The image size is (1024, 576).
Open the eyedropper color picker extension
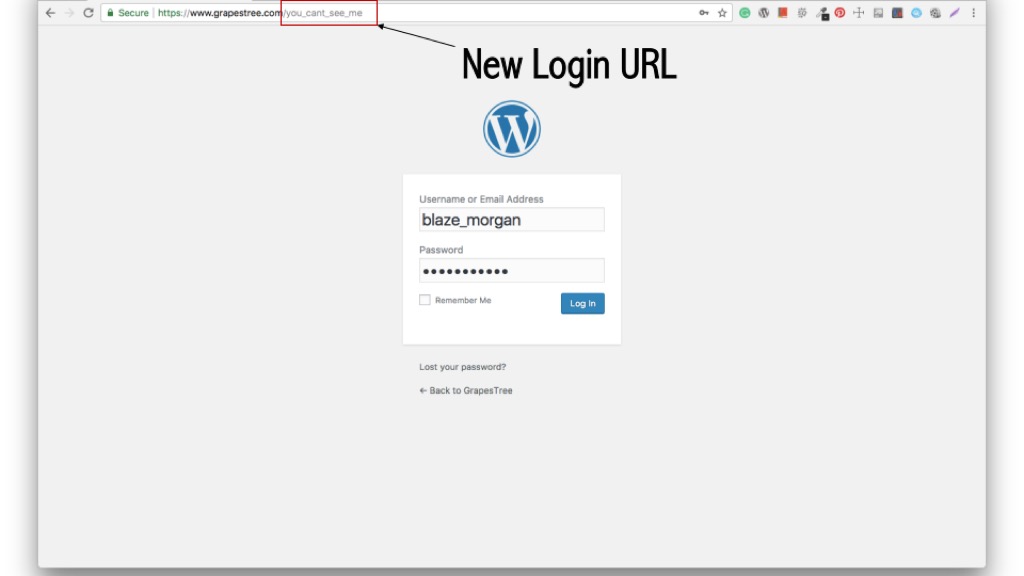click(x=822, y=13)
